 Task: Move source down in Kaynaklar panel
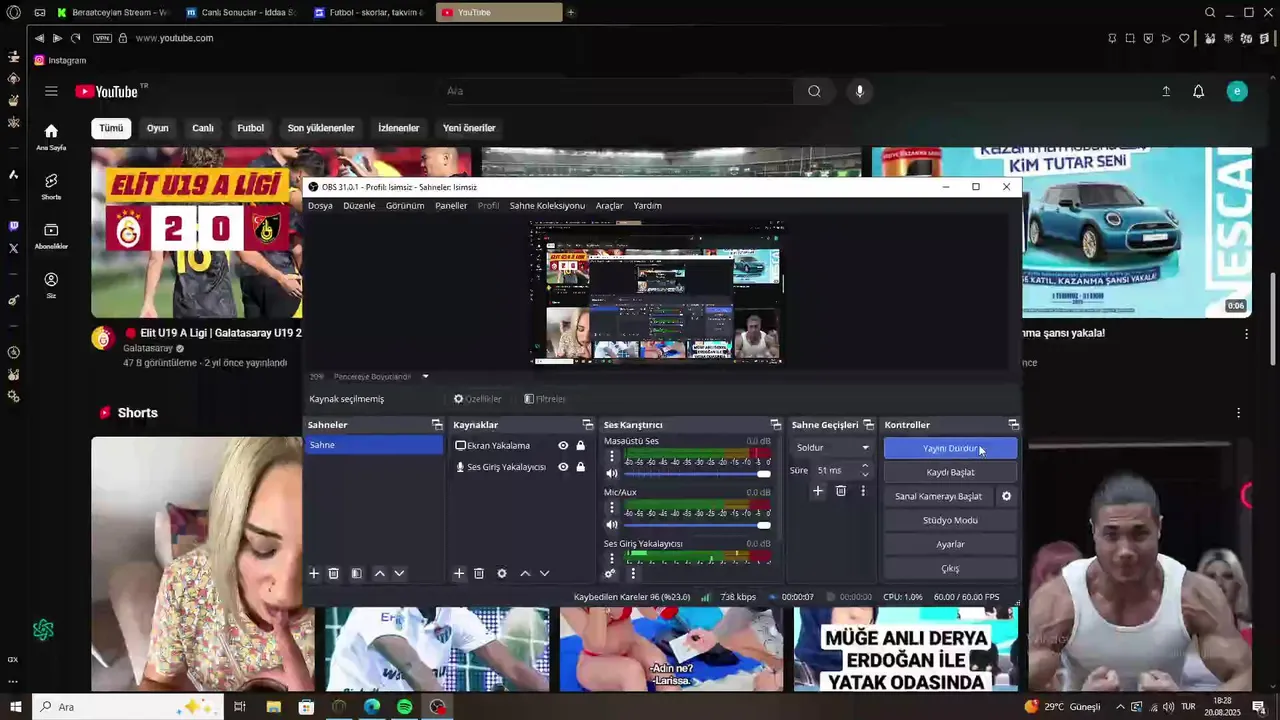[544, 573]
